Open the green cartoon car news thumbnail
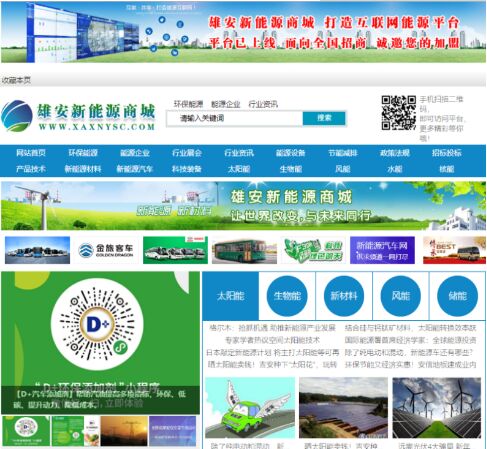The height and width of the screenshot is (449, 487). tap(250, 408)
